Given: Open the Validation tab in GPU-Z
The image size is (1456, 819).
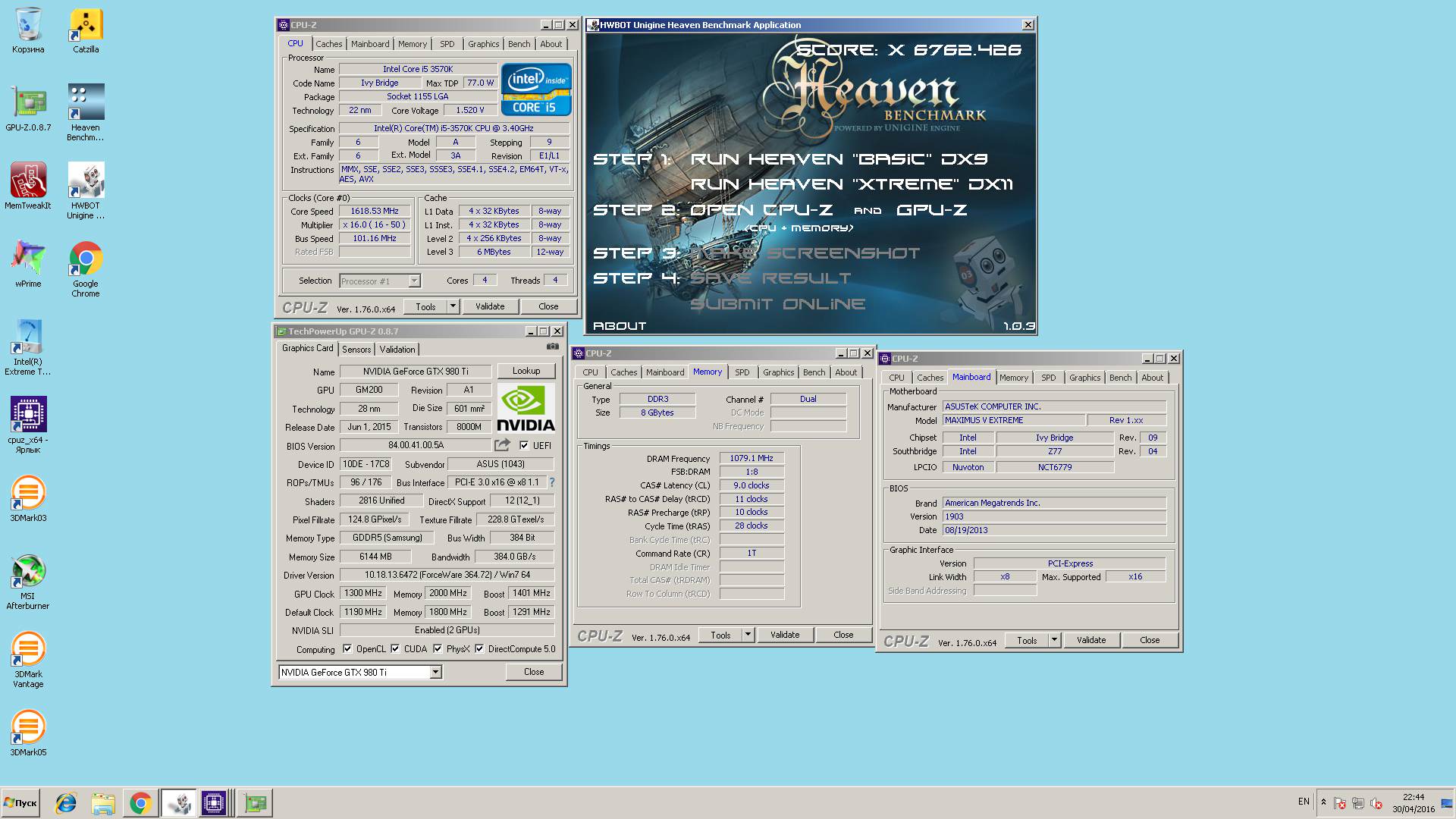Looking at the screenshot, I should 397,349.
